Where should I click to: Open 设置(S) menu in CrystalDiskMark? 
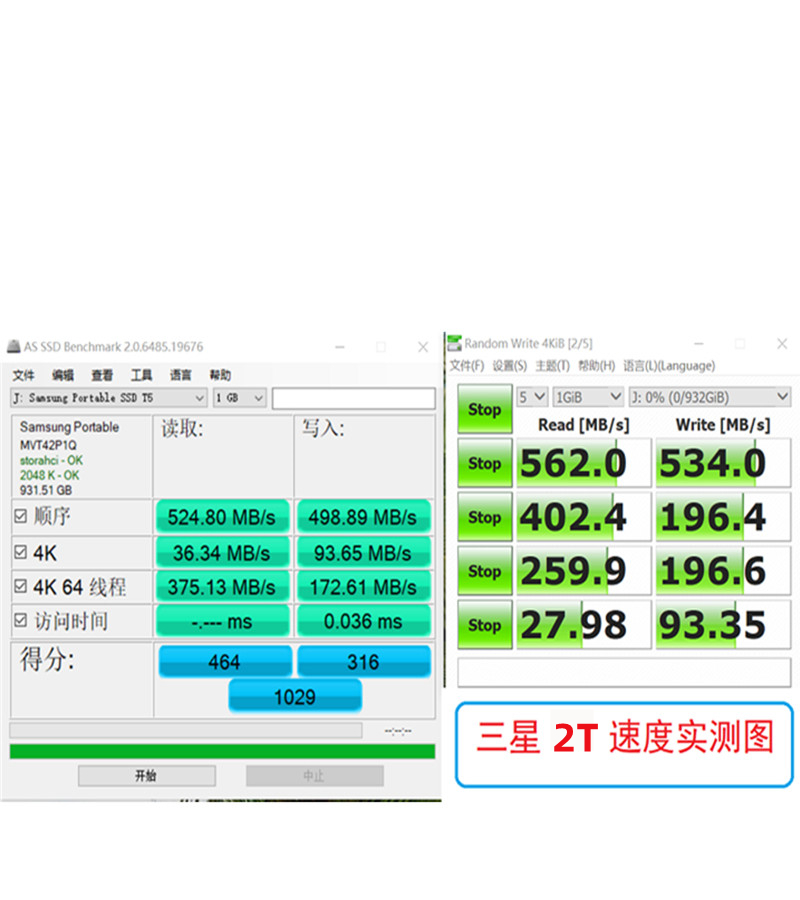coord(510,366)
